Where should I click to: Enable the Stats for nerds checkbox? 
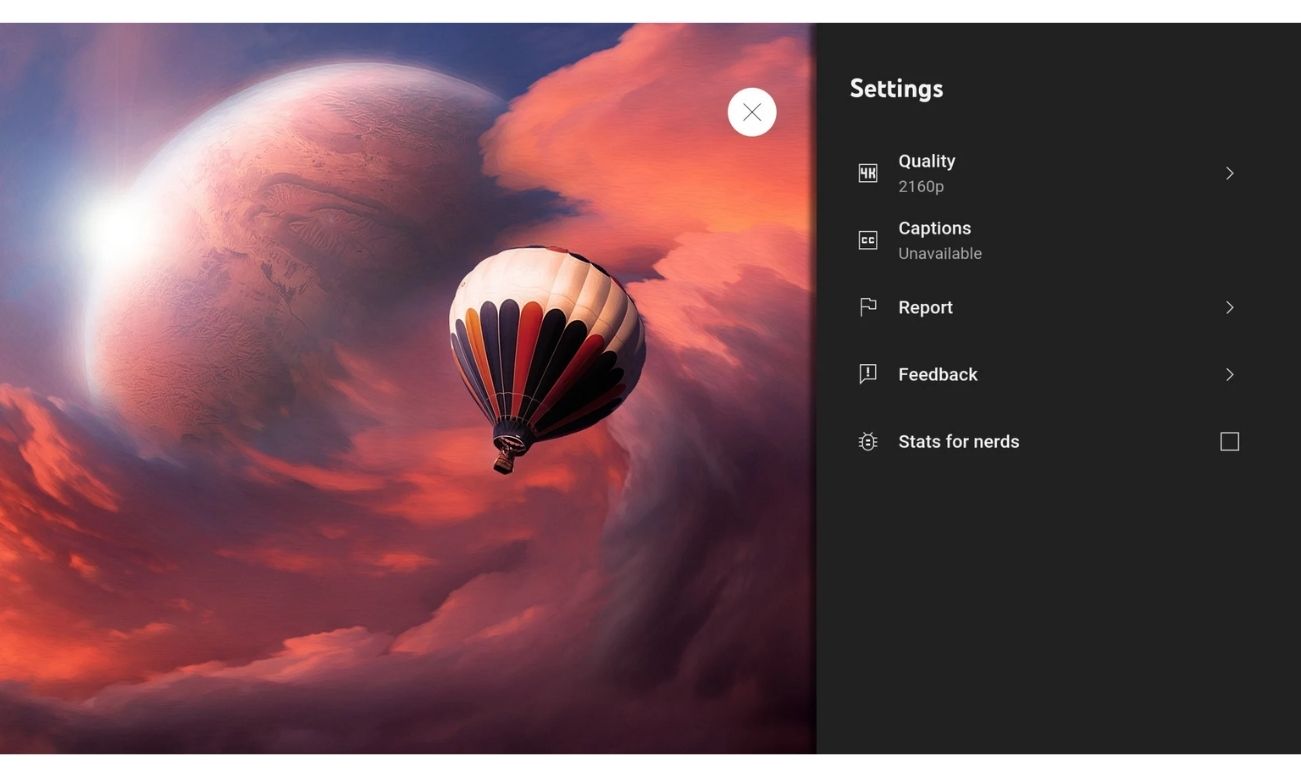(1229, 441)
